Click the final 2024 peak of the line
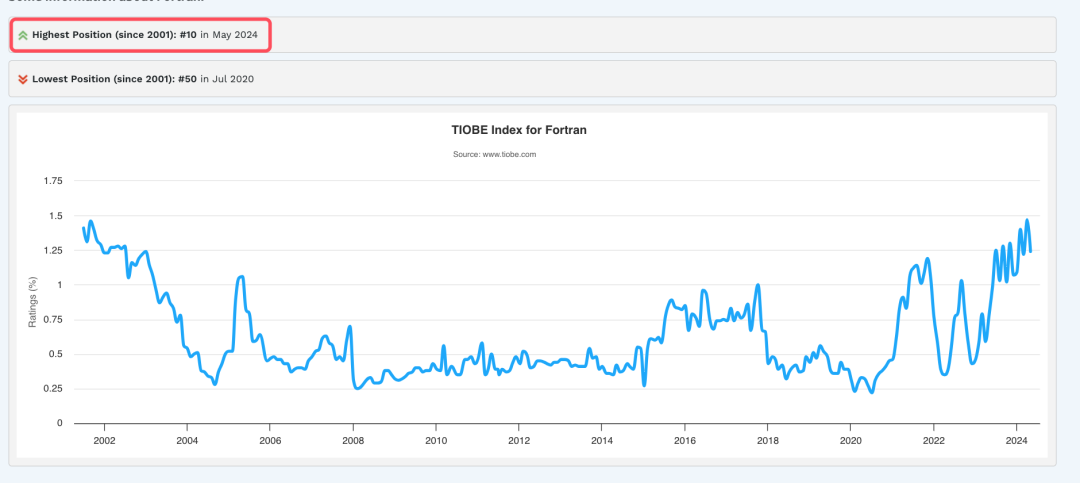Screen dimensions: 1080x483 (1026, 220)
